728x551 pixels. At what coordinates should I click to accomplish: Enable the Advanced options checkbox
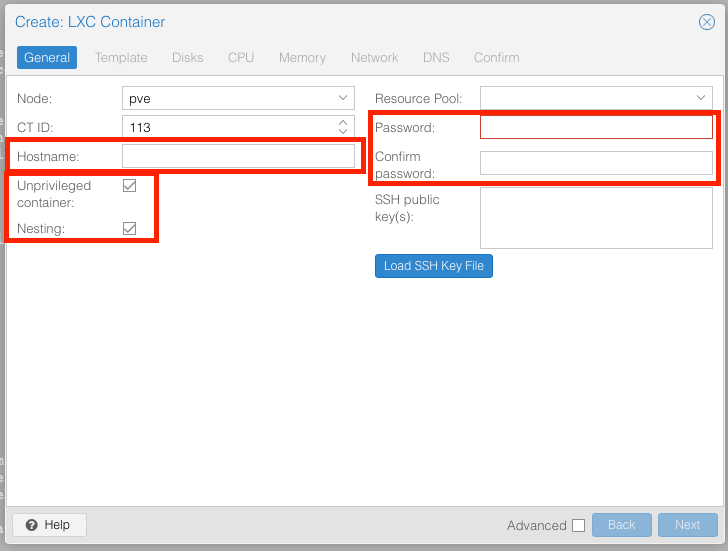click(x=578, y=525)
